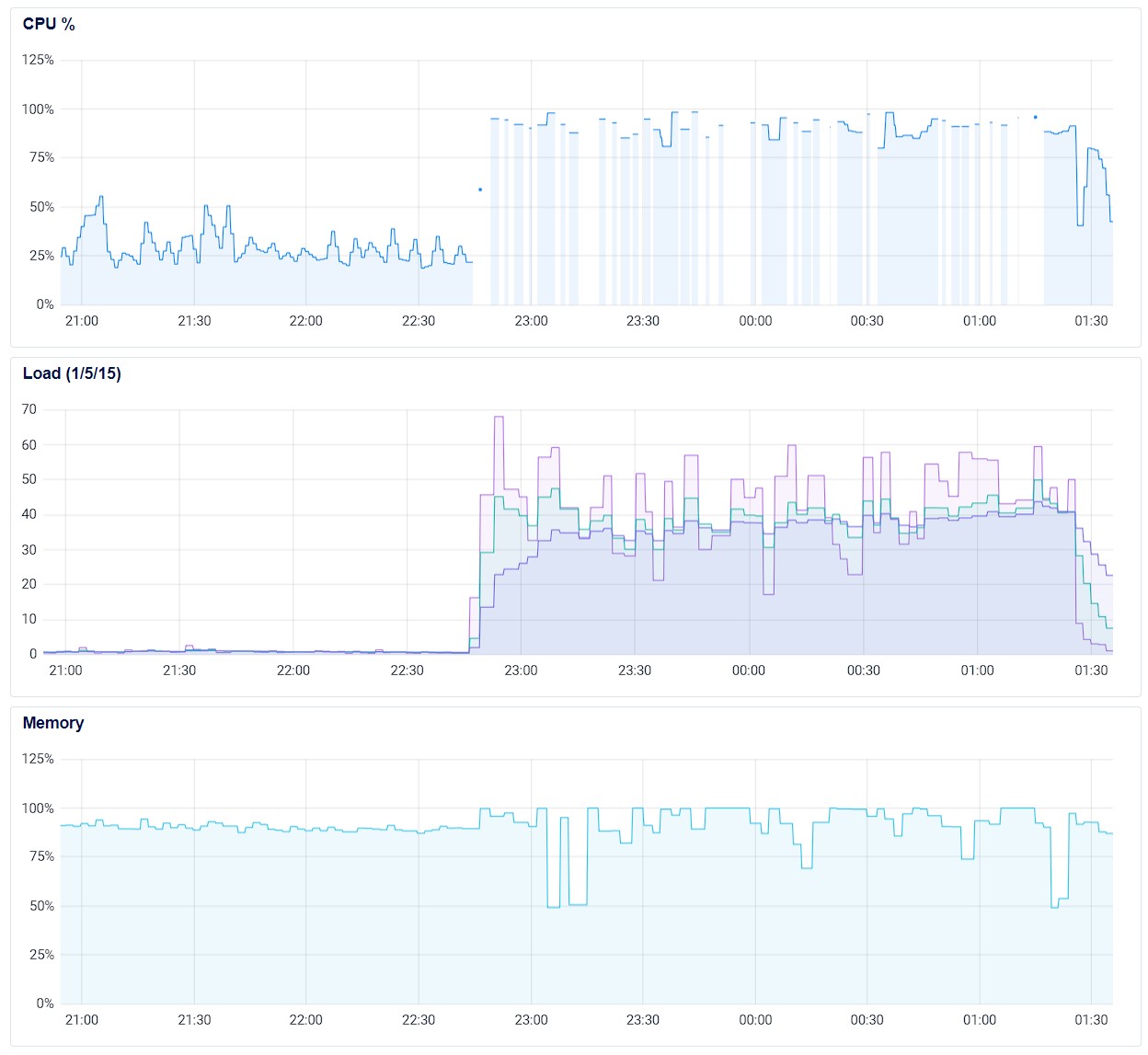The image size is (1148, 1055).
Task: Click the 23:00 time label under CPU chart
Action: pos(531,321)
